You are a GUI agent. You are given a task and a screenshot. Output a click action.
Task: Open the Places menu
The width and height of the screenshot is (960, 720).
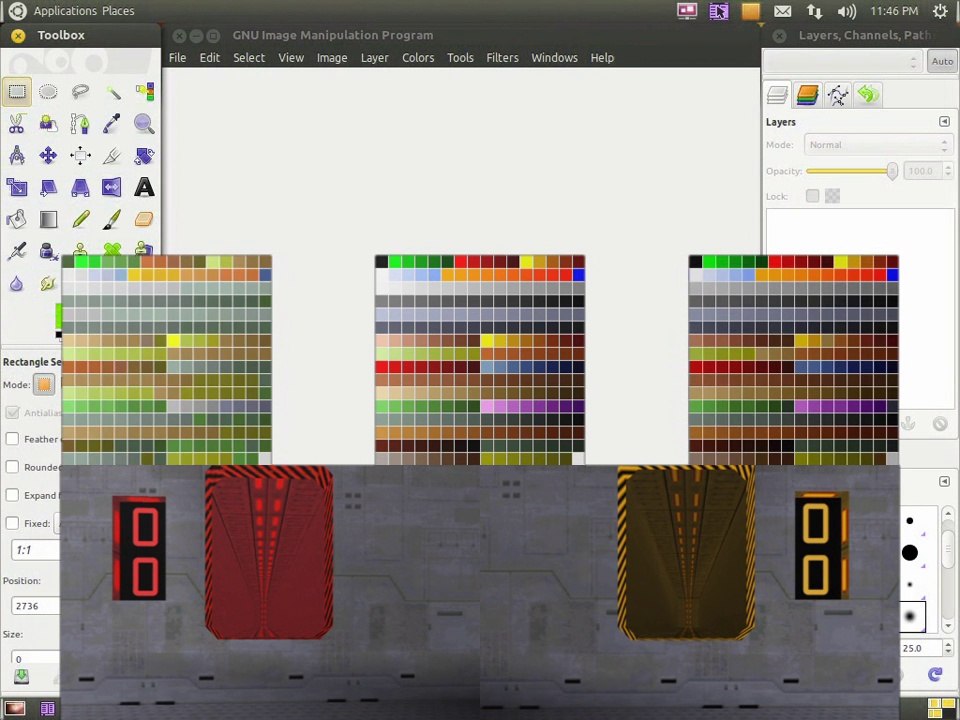coord(118,11)
